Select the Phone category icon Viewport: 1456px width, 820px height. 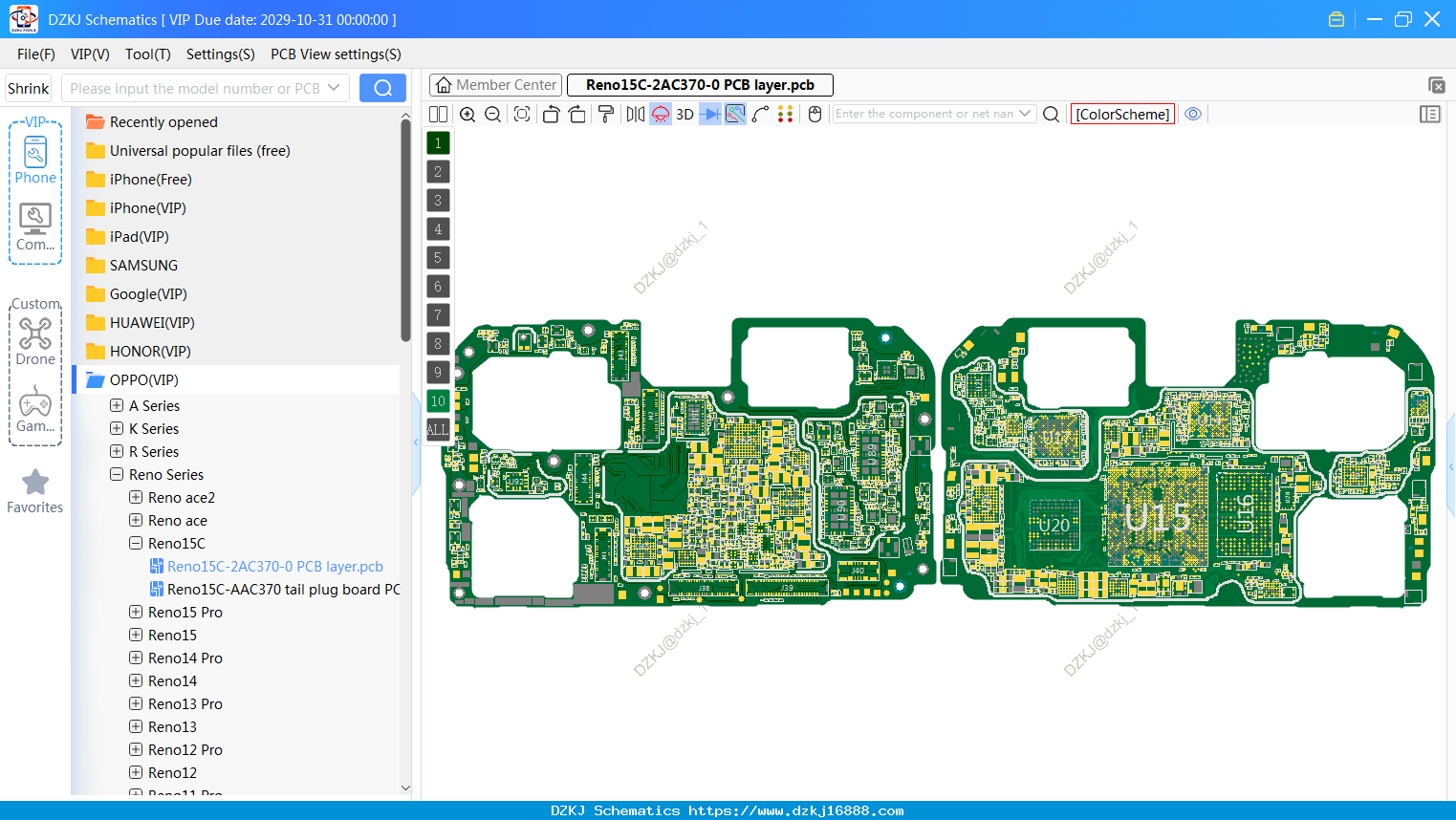(35, 161)
